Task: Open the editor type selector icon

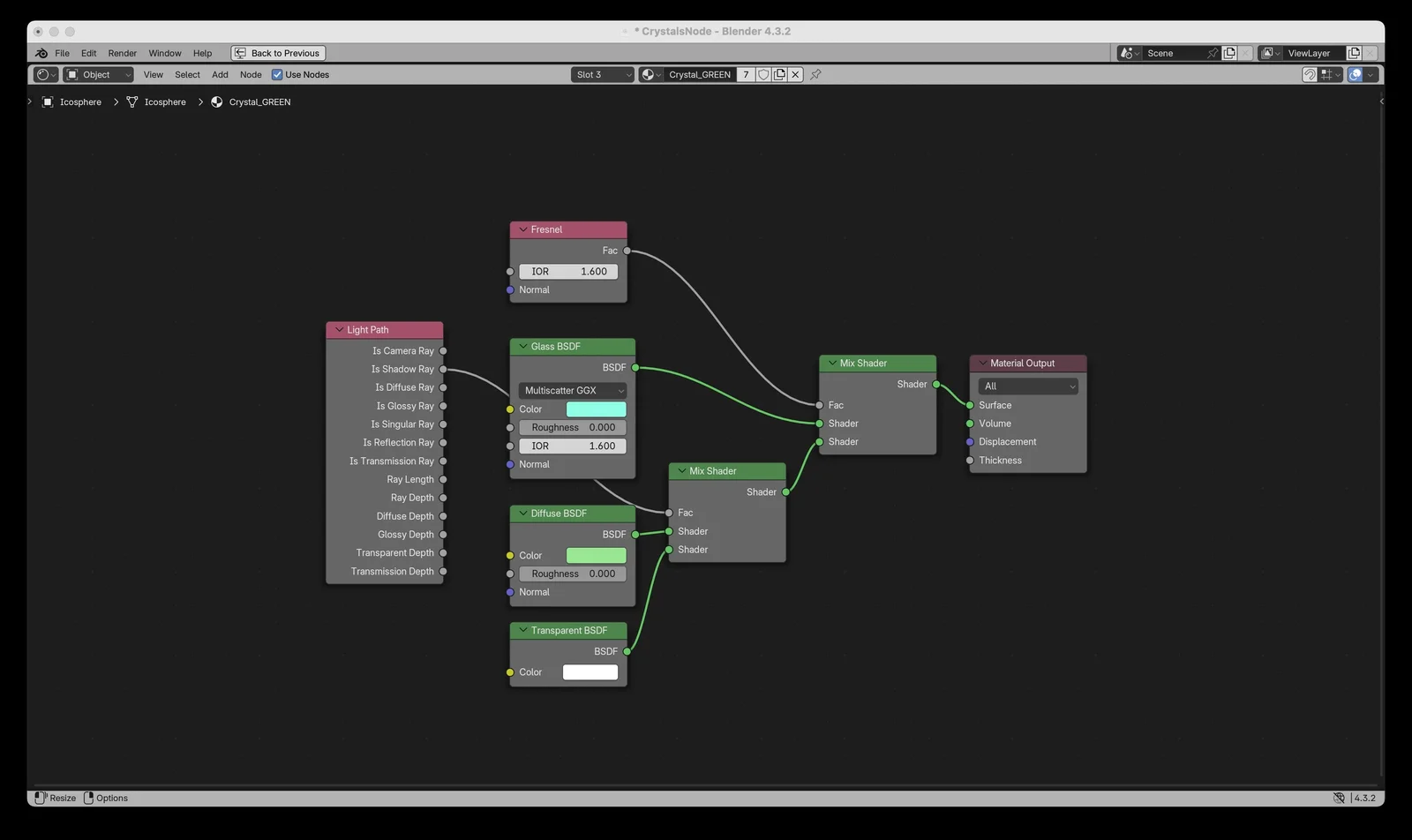Action: tap(45, 75)
